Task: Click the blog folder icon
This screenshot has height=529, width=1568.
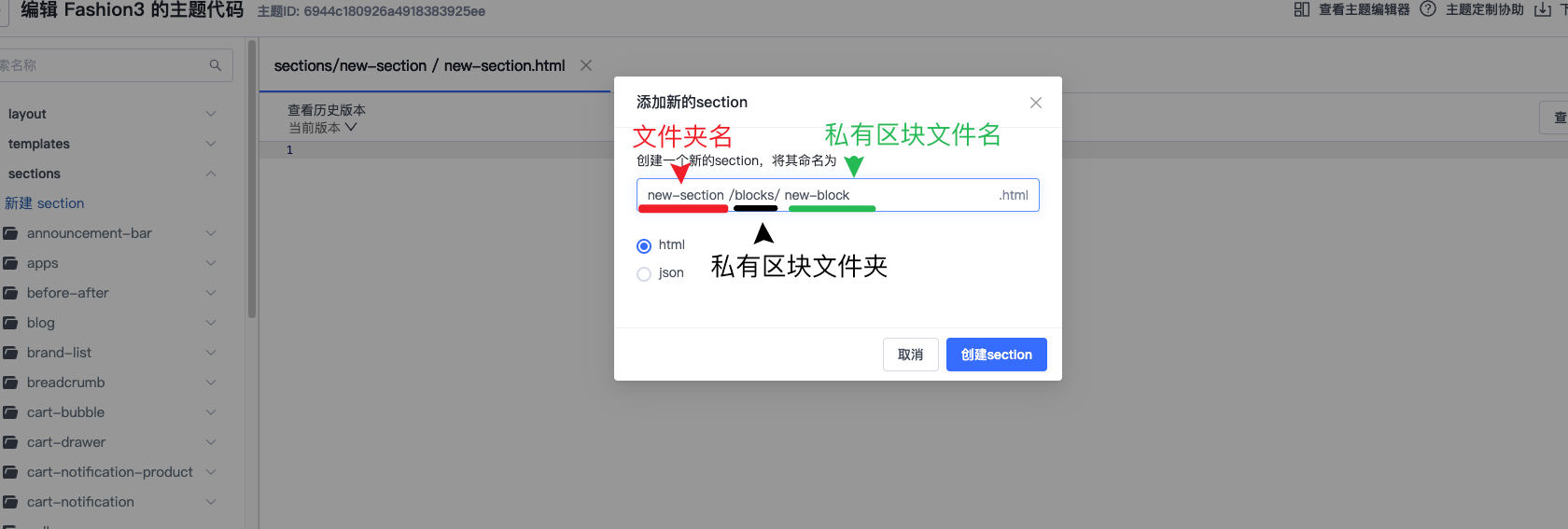Action: point(11,323)
